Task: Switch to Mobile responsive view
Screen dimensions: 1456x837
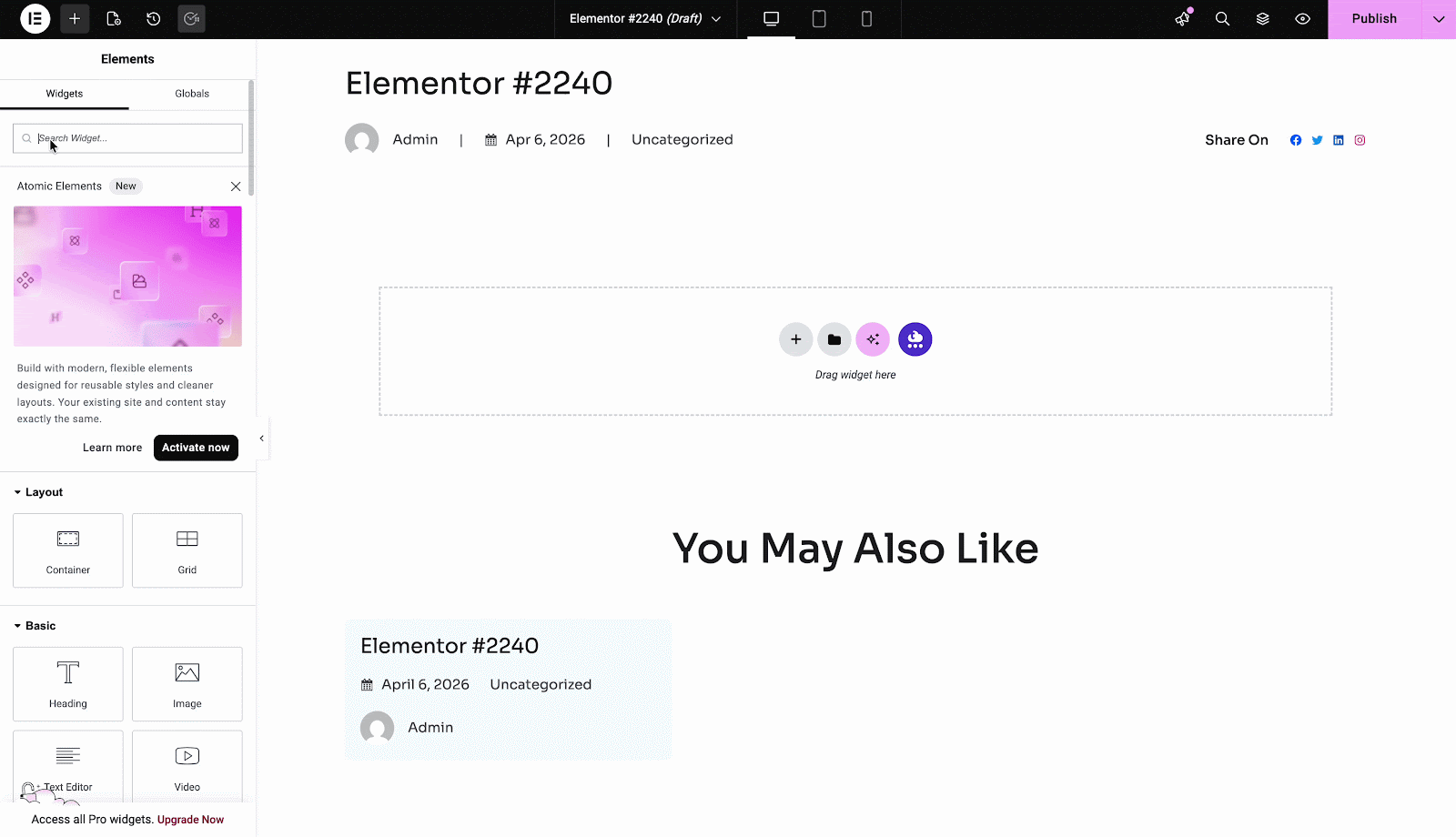Action: coord(865,18)
